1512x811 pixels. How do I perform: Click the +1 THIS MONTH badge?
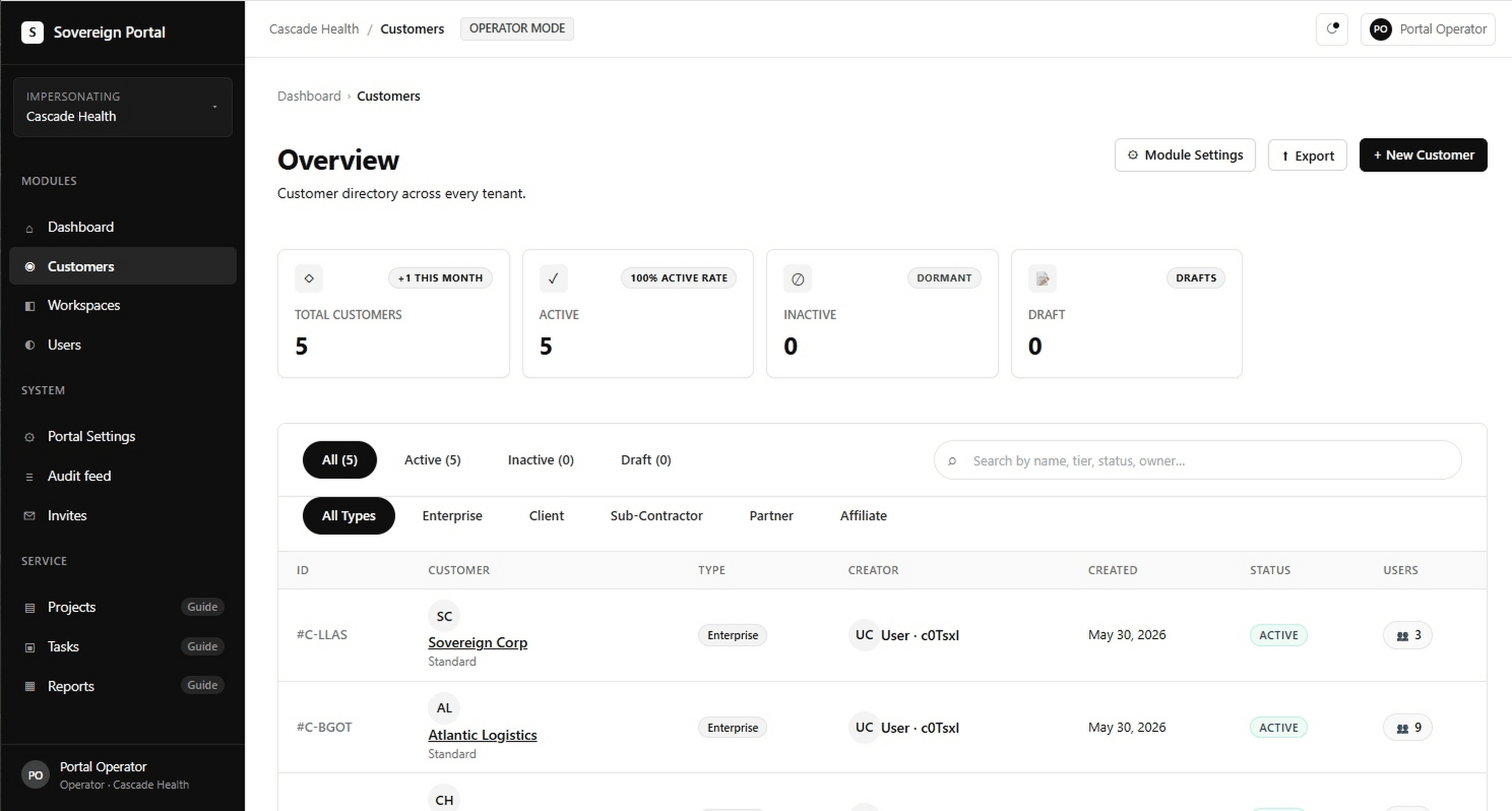coord(440,278)
